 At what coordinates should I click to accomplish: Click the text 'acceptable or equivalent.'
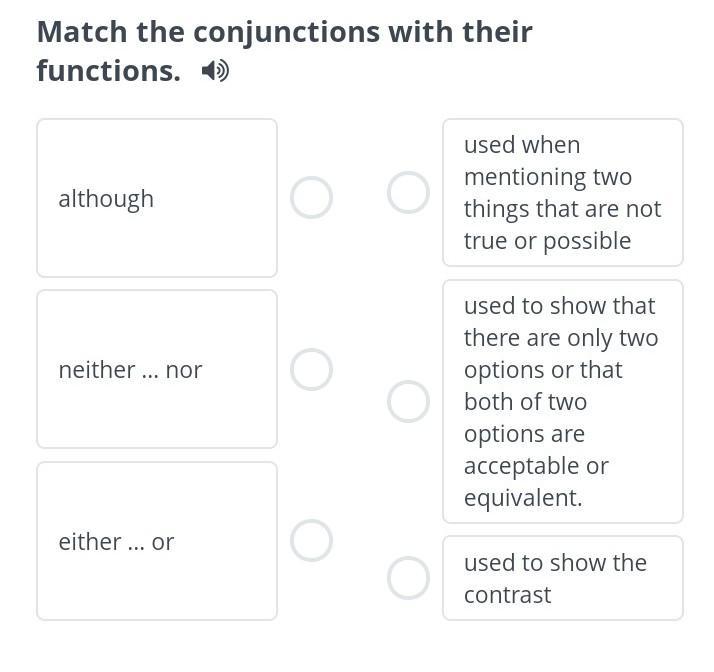[536, 482]
